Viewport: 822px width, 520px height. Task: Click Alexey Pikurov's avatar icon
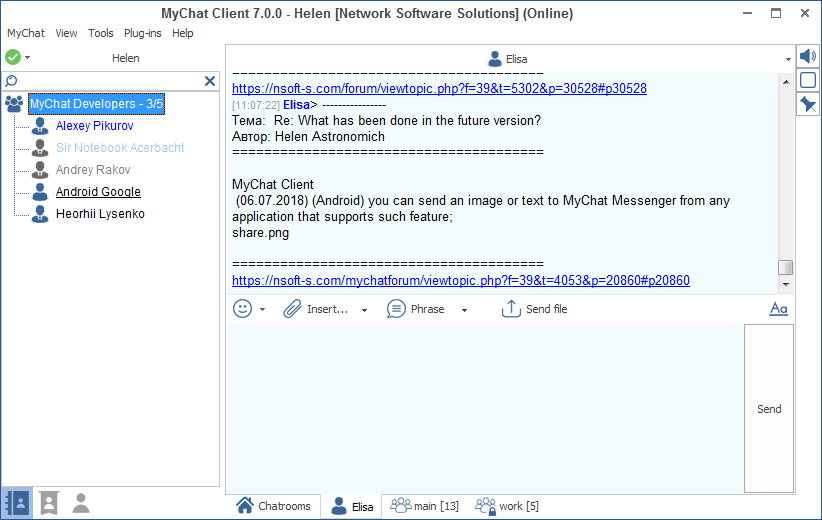(x=40, y=126)
